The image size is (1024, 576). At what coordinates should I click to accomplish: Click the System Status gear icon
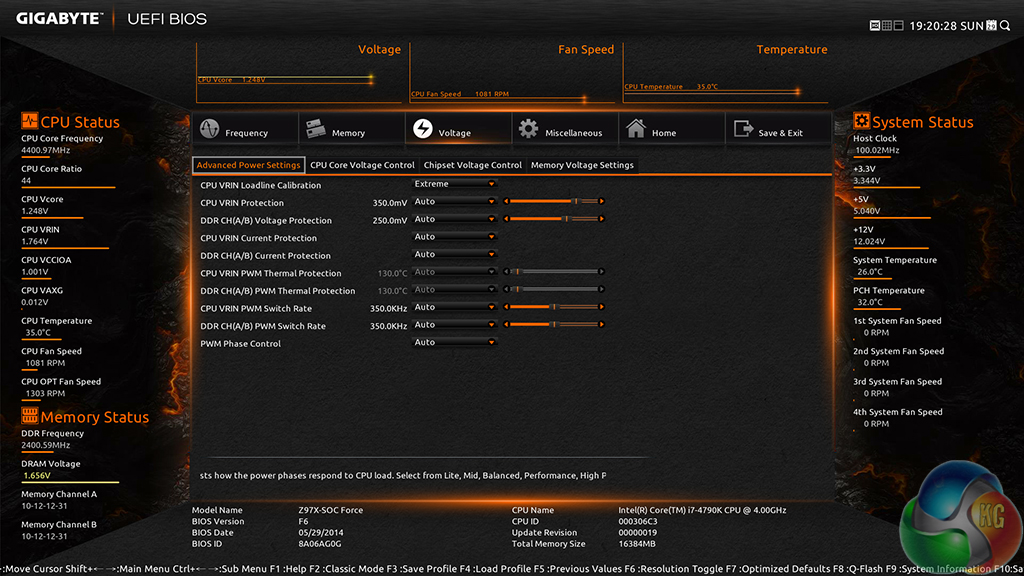click(861, 121)
